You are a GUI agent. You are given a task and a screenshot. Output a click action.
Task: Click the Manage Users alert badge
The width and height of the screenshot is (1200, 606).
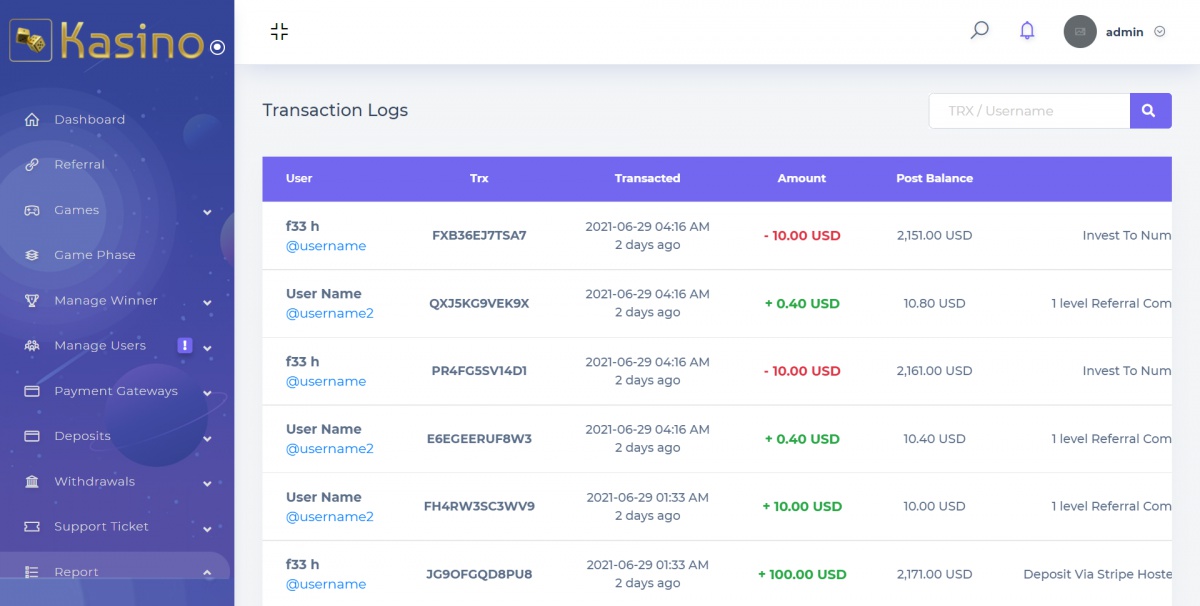pos(184,345)
